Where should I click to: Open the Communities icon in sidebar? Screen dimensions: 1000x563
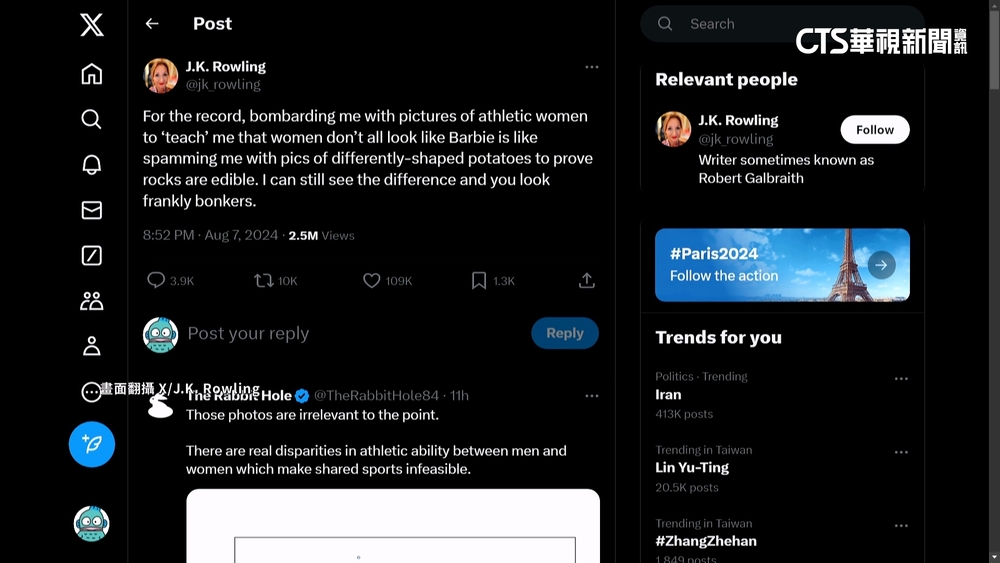pos(91,301)
